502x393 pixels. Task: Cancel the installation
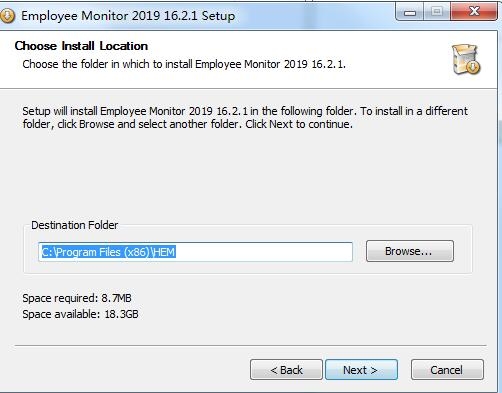[x=447, y=370]
